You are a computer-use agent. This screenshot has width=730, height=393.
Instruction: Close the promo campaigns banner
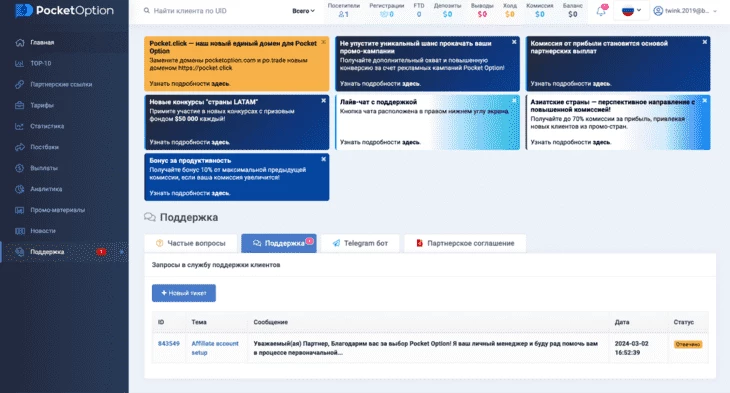514,42
